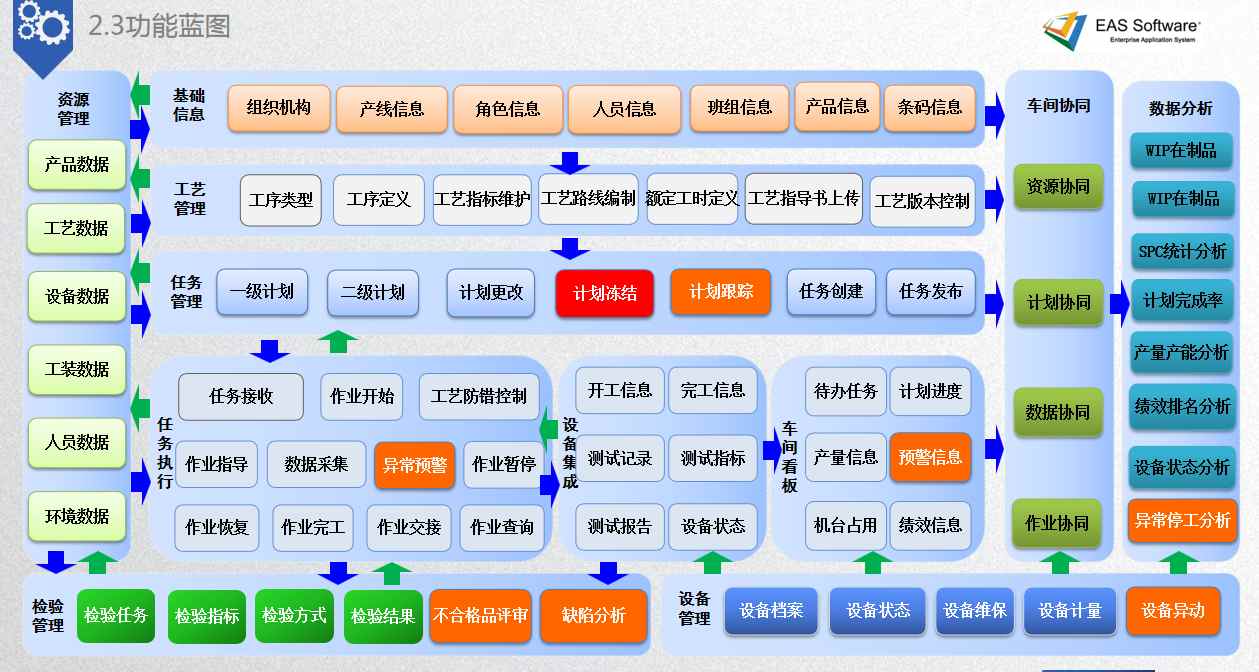Click the 人员数据 box
The image size is (1259, 672).
(x=77, y=442)
